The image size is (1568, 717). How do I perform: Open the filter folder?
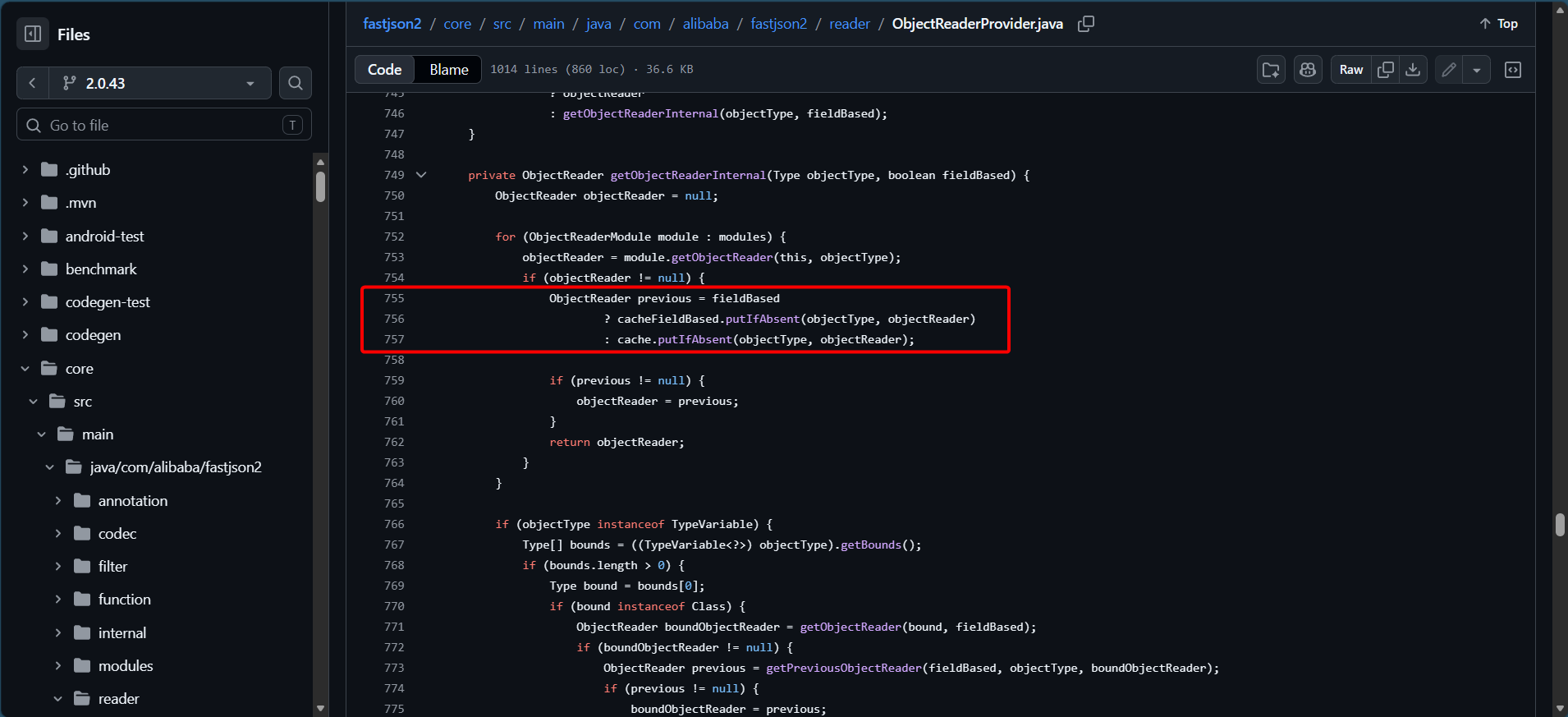pyautogui.click(x=112, y=566)
